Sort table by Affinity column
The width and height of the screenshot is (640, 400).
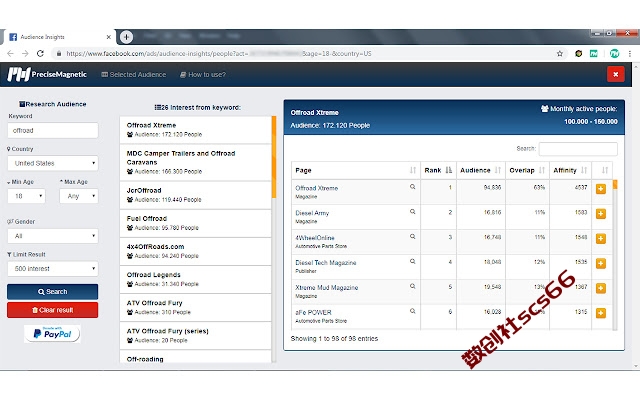570,170
